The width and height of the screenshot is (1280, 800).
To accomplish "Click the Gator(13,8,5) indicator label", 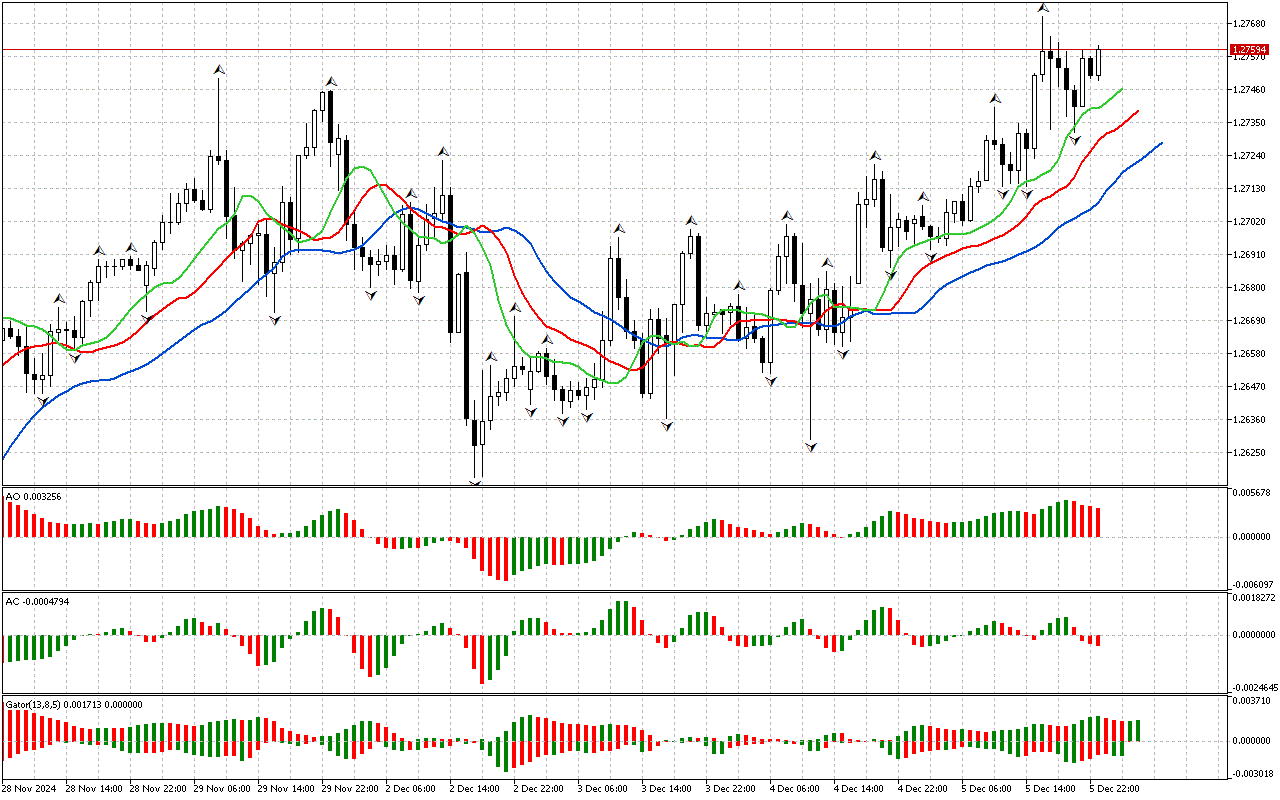I will (x=74, y=704).
